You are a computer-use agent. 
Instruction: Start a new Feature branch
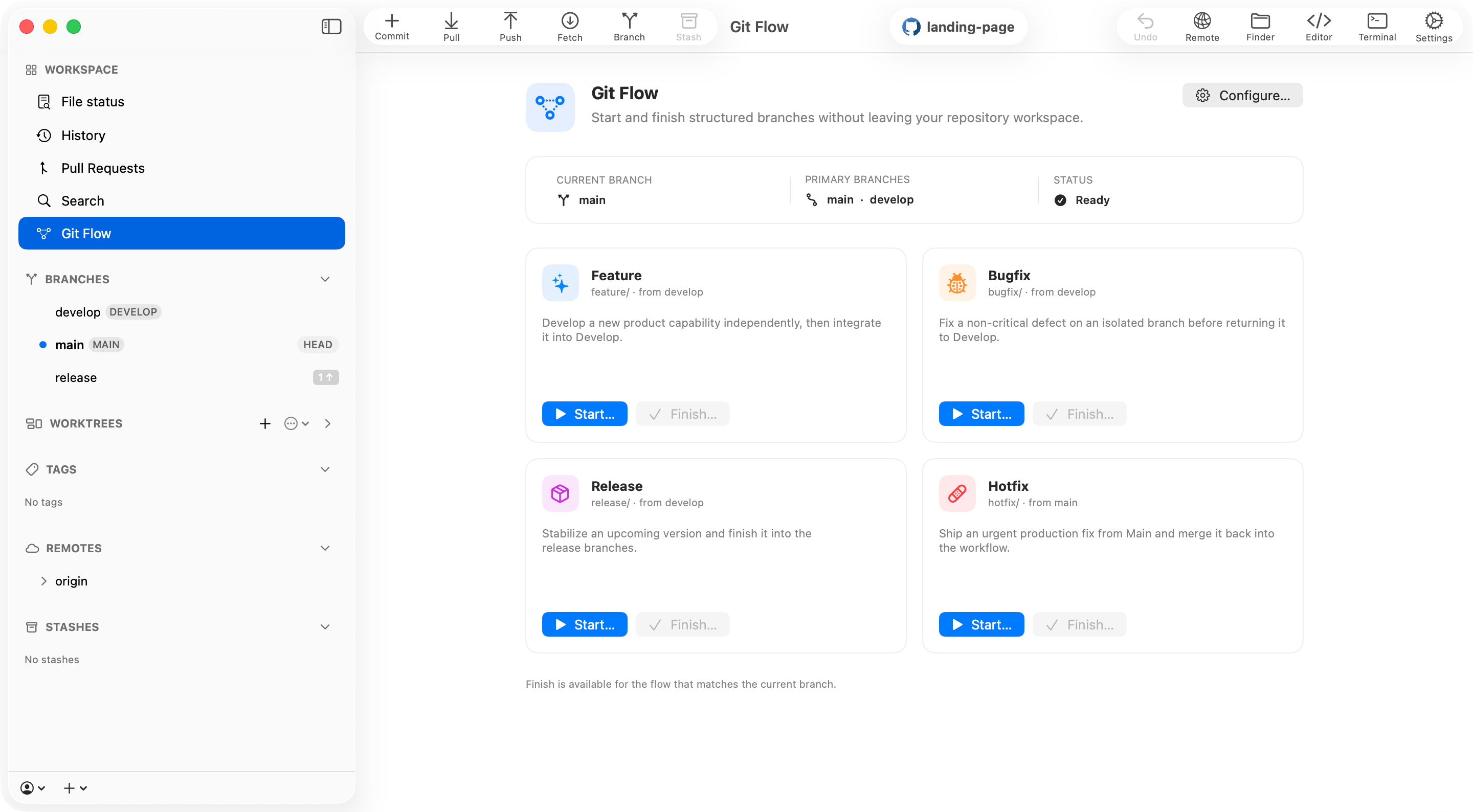(x=585, y=414)
